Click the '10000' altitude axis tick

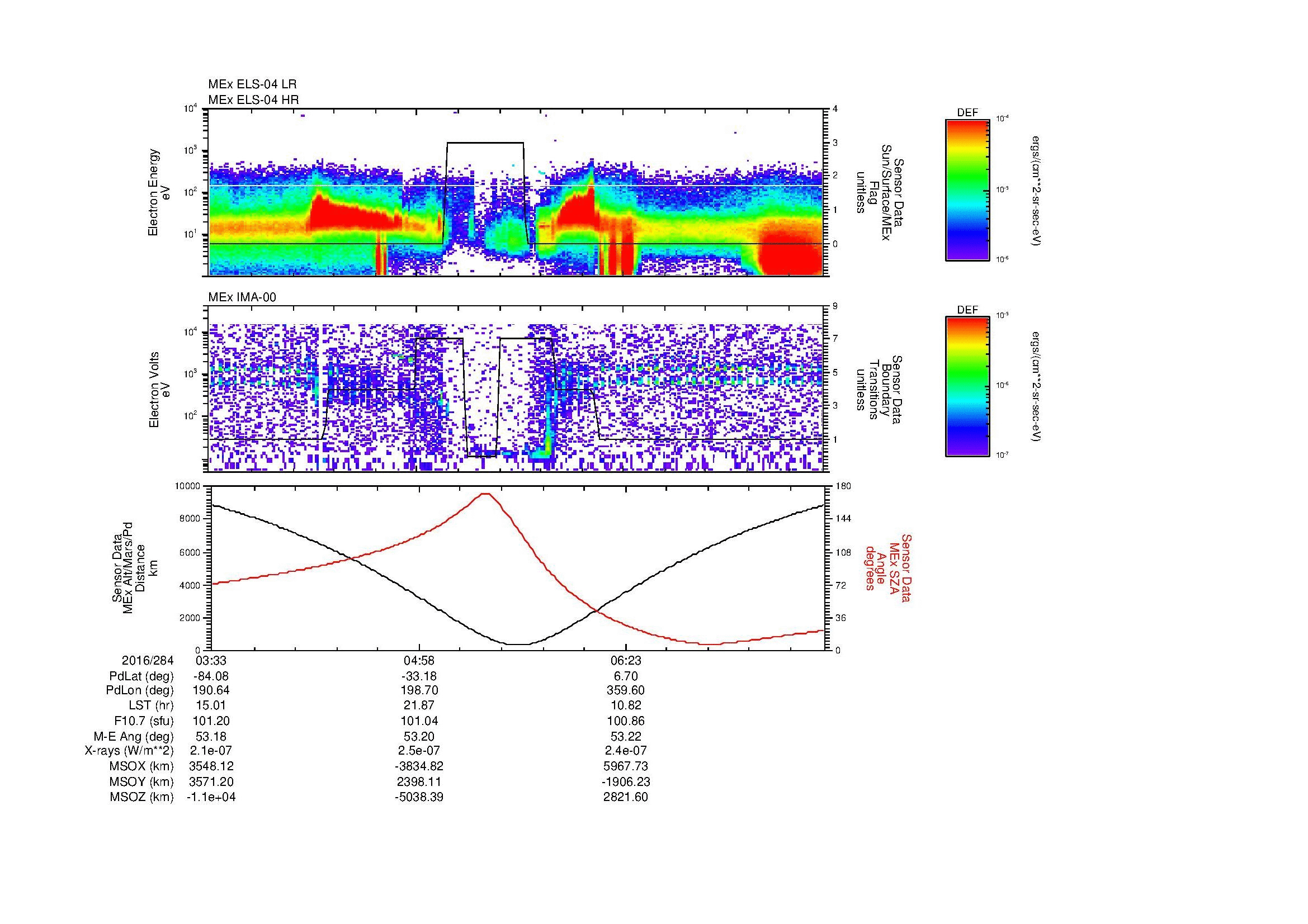pyautogui.click(x=188, y=486)
